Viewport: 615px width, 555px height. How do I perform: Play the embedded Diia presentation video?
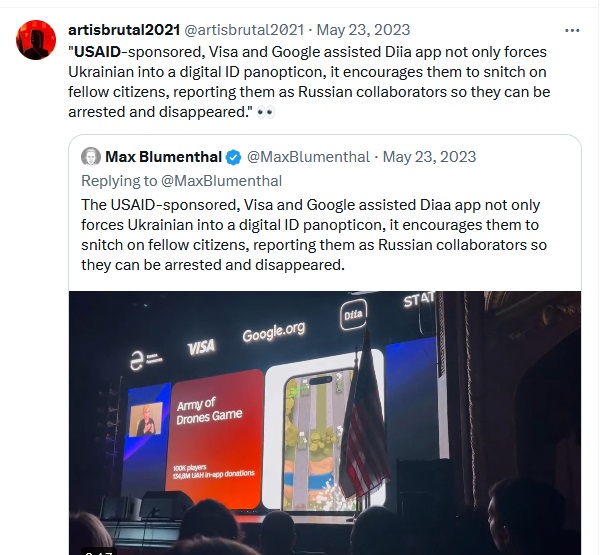(325, 423)
